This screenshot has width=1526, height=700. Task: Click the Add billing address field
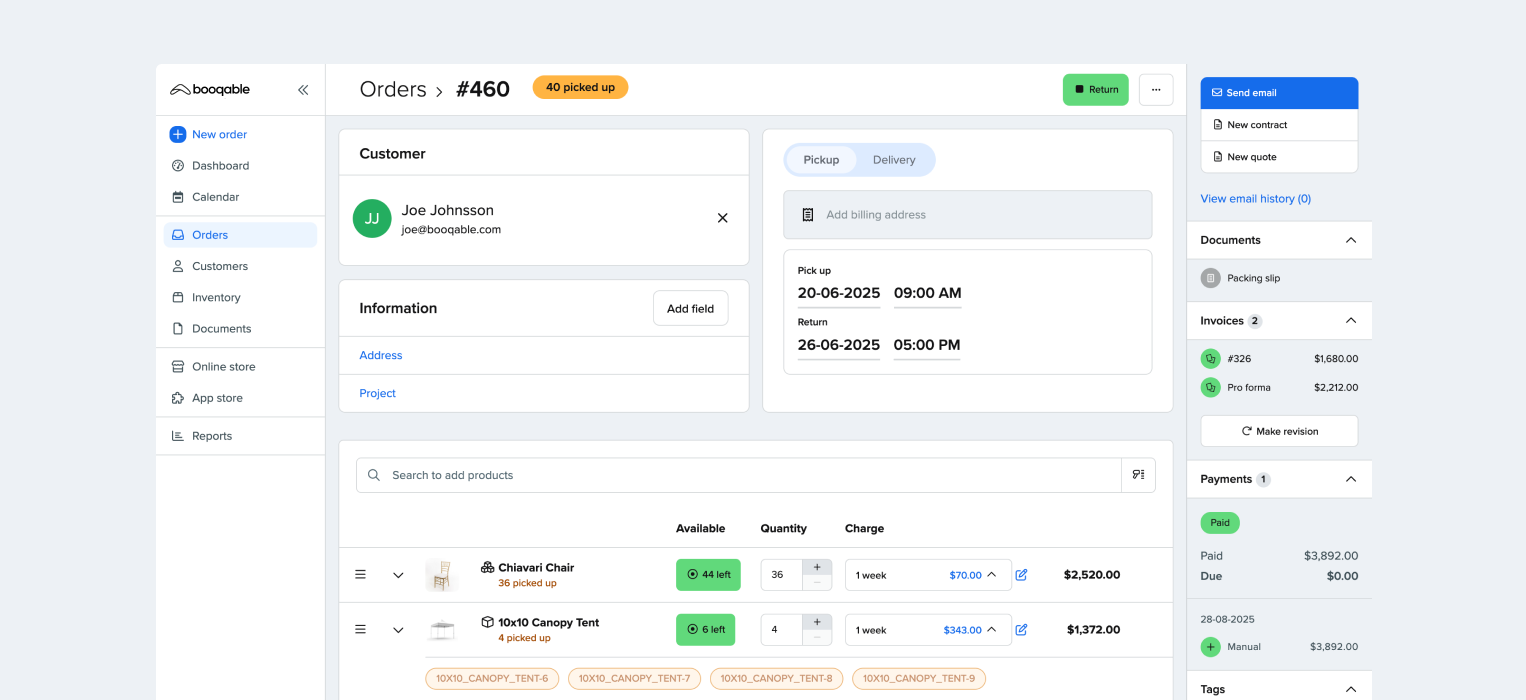[x=967, y=215]
